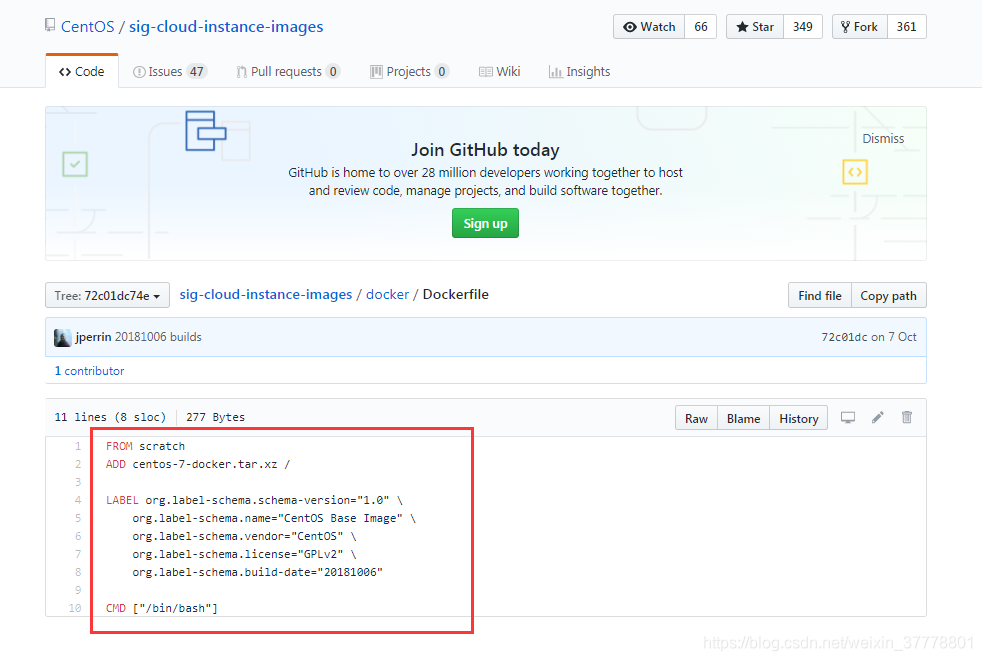
Task: Open the Pull requests tab
Action: [288, 71]
